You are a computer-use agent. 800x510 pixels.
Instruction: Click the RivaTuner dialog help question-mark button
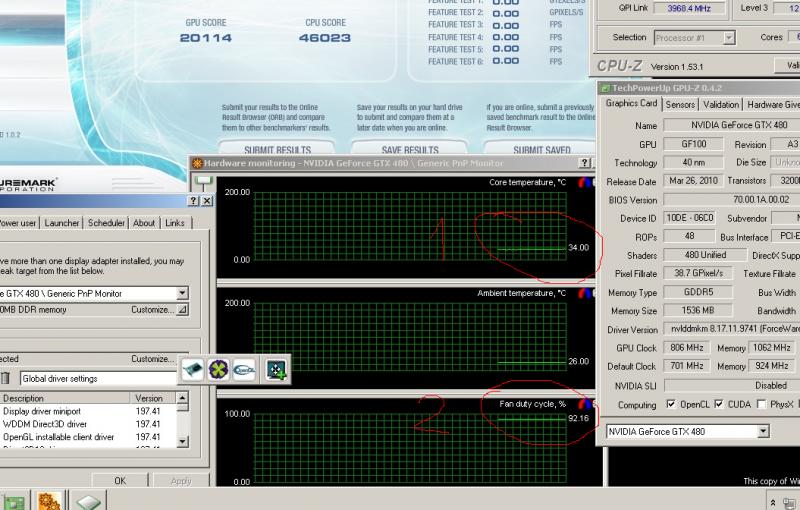[x=193, y=201]
